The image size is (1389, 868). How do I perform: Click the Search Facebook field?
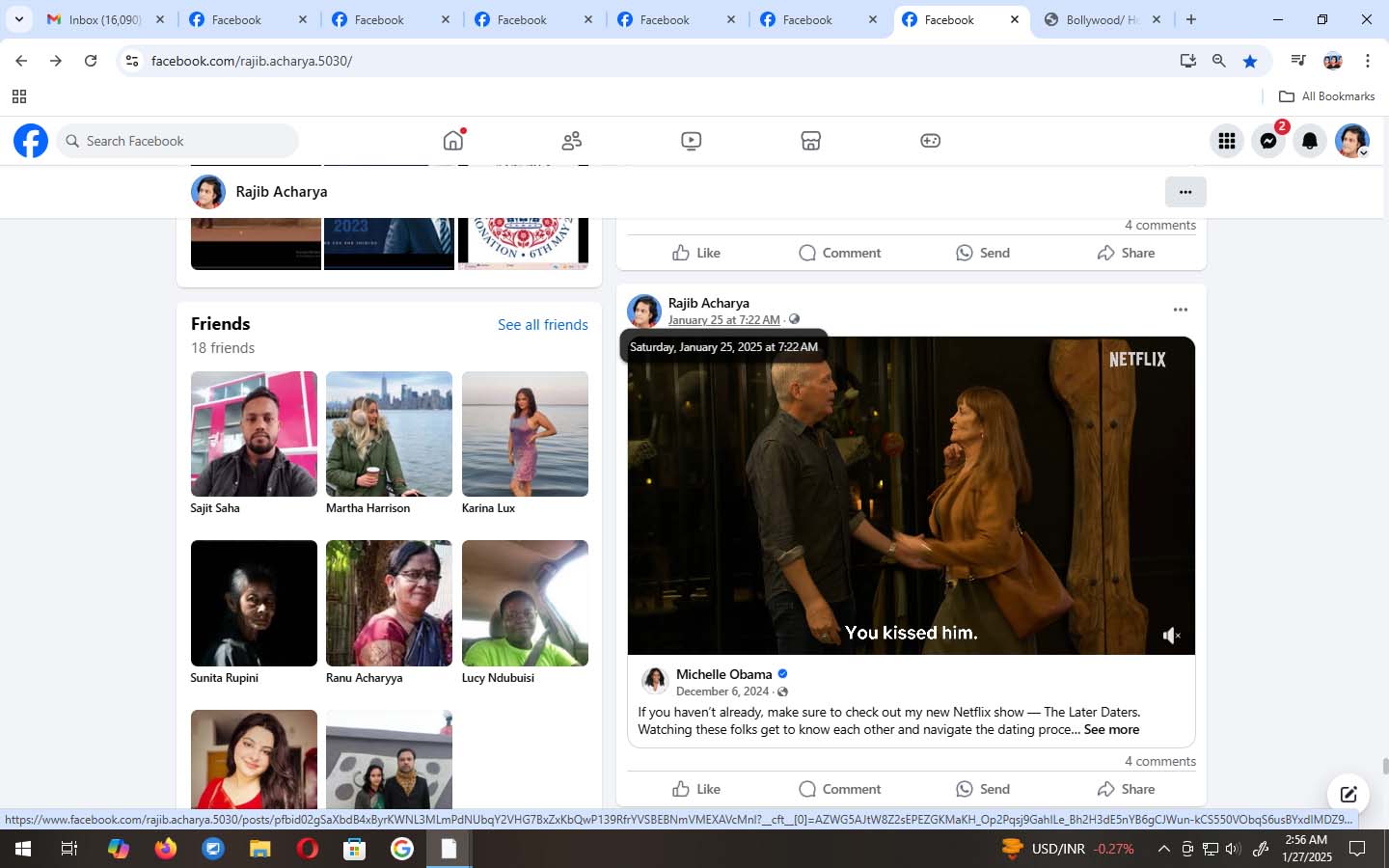click(177, 141)
